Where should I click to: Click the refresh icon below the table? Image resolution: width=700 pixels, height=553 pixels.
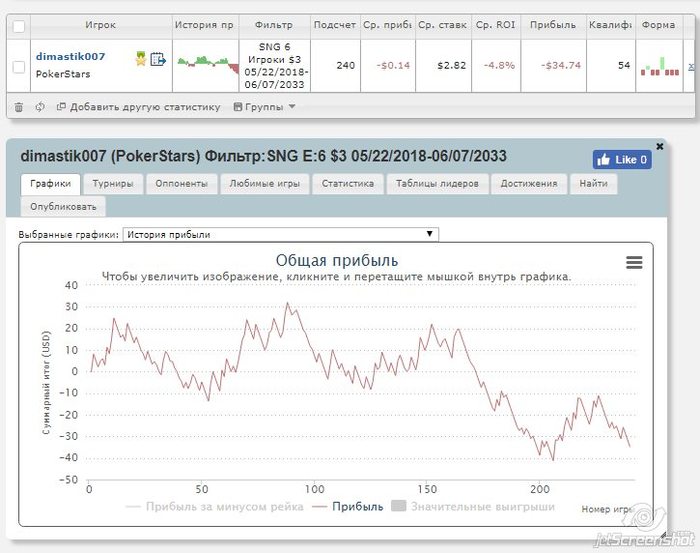(x=40, y=107)
